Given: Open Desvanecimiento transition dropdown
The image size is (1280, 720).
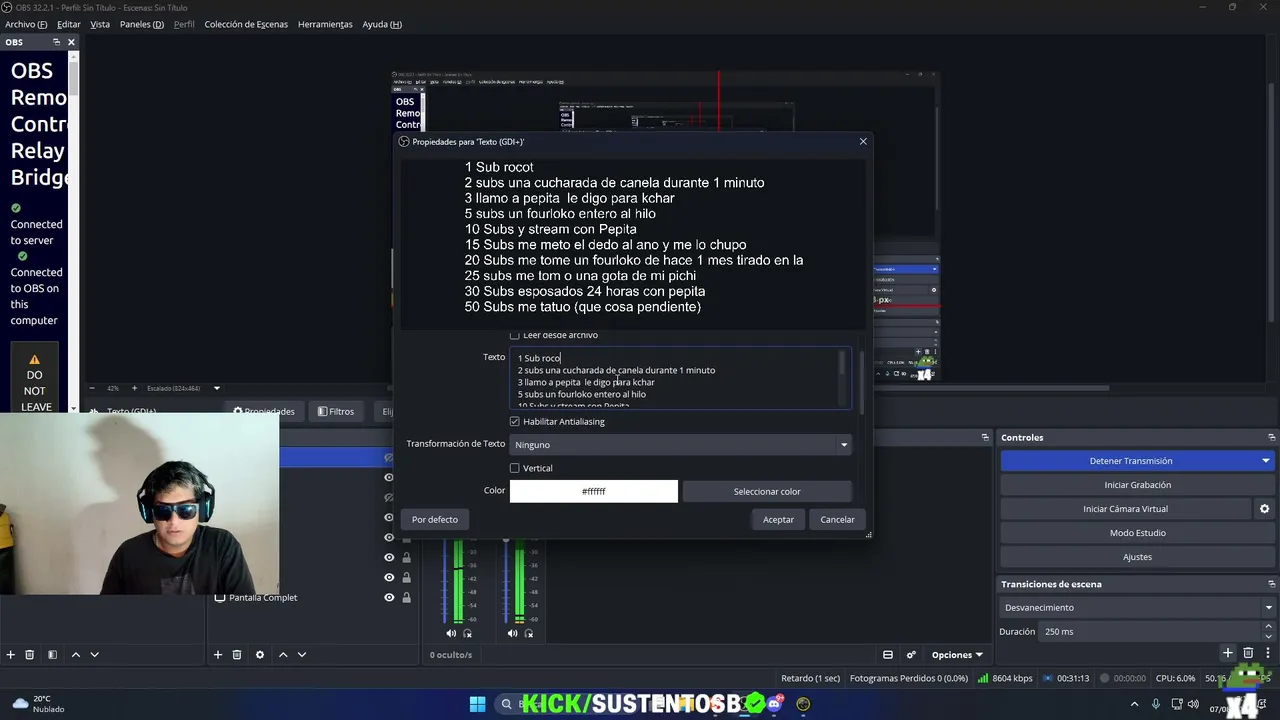Looking at the screenshot, I should pos(1138,608).
